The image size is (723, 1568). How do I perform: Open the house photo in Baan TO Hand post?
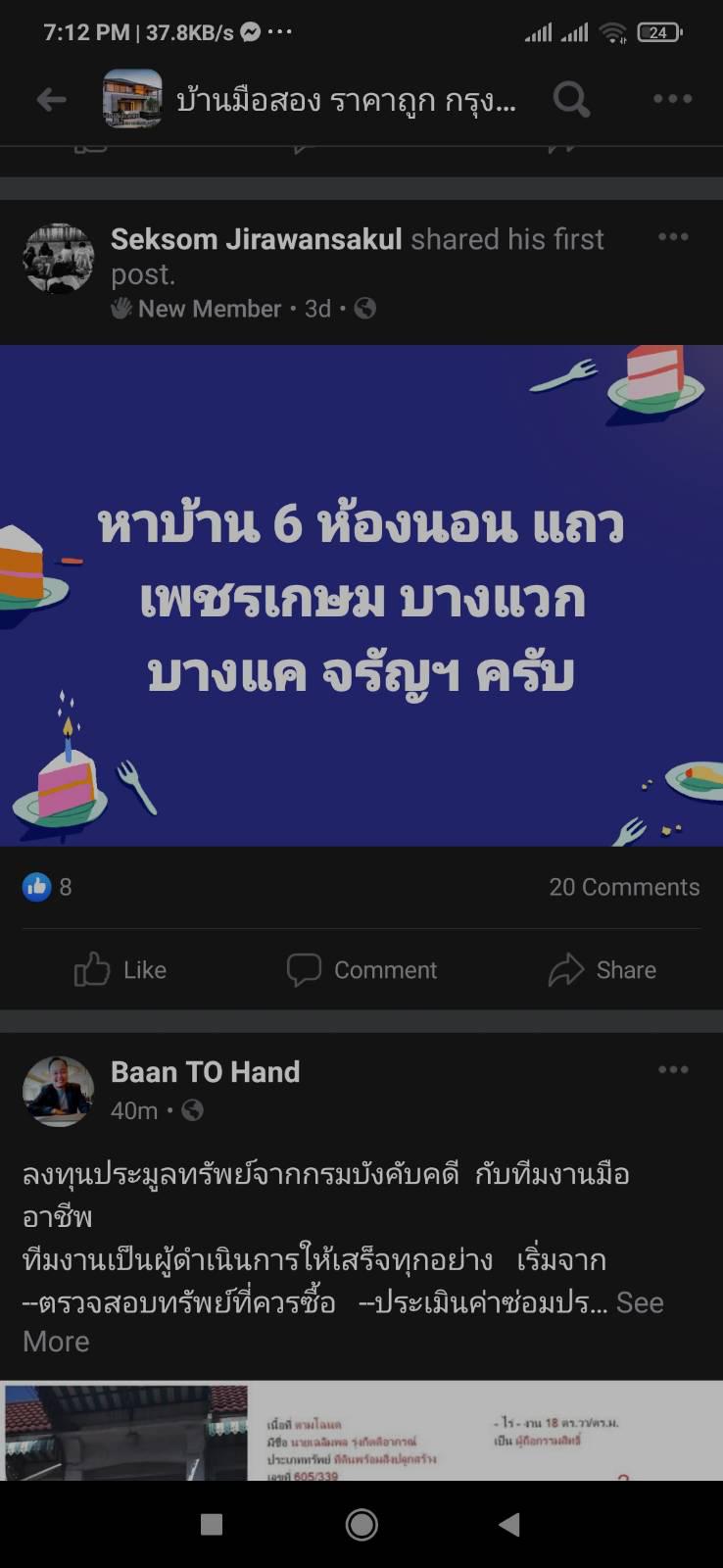pyautogui.click(x=124, y=1431)
